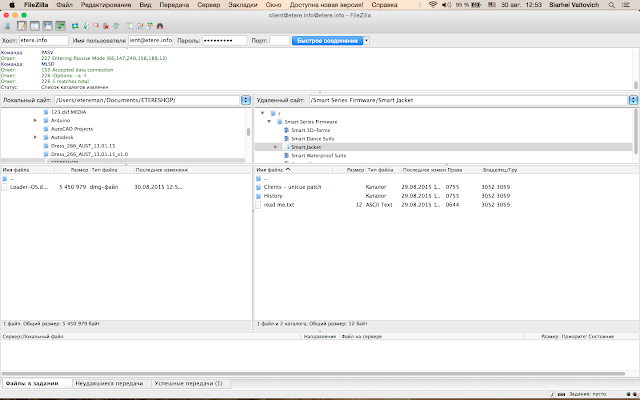Open the Site Manager from the toolbar
640x400 pixels.
(7, 26)
